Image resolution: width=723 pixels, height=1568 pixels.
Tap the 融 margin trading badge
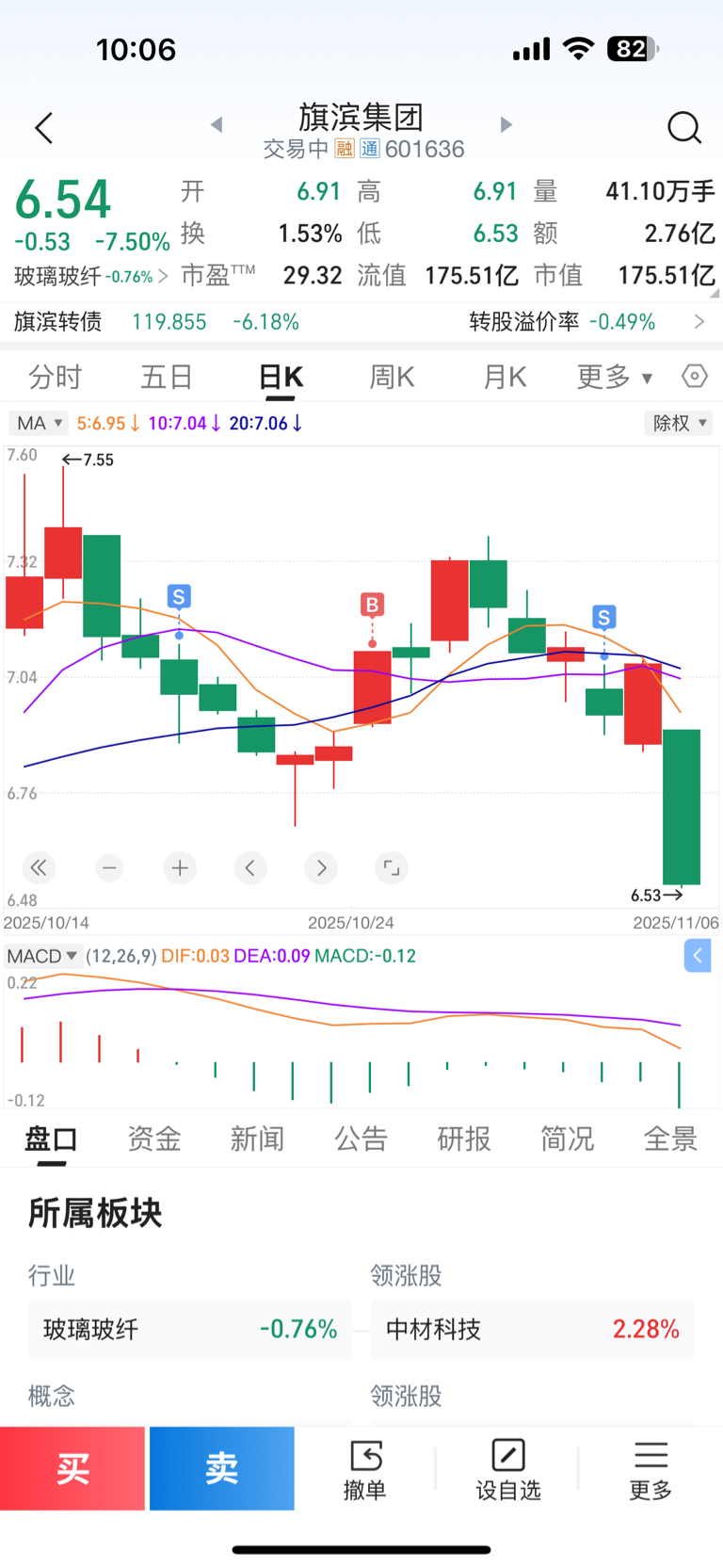345,149
